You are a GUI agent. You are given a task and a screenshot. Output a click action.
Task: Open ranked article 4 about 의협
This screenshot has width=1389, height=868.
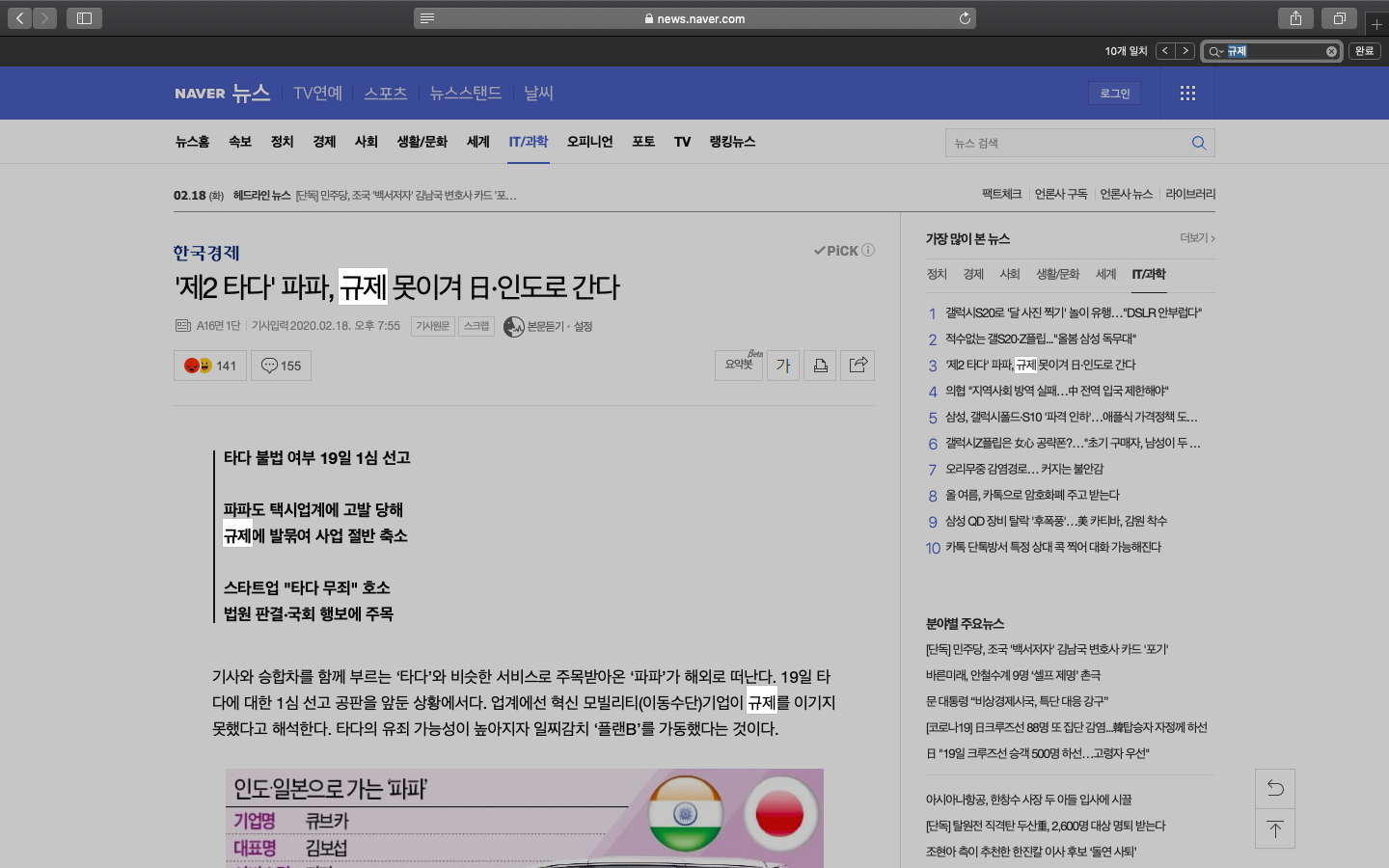(1056, 391)
